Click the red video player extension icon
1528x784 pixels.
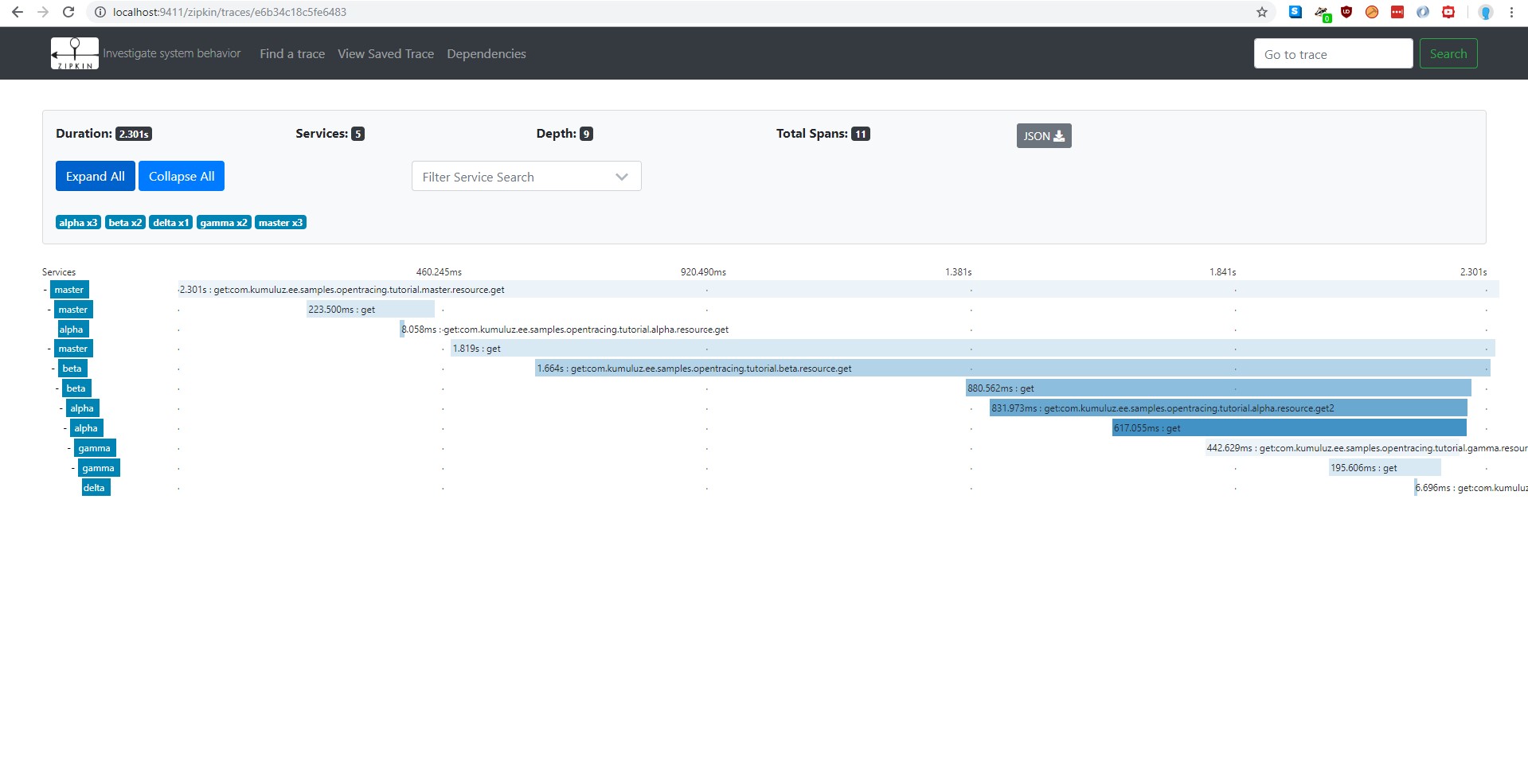pos(1448,12)
